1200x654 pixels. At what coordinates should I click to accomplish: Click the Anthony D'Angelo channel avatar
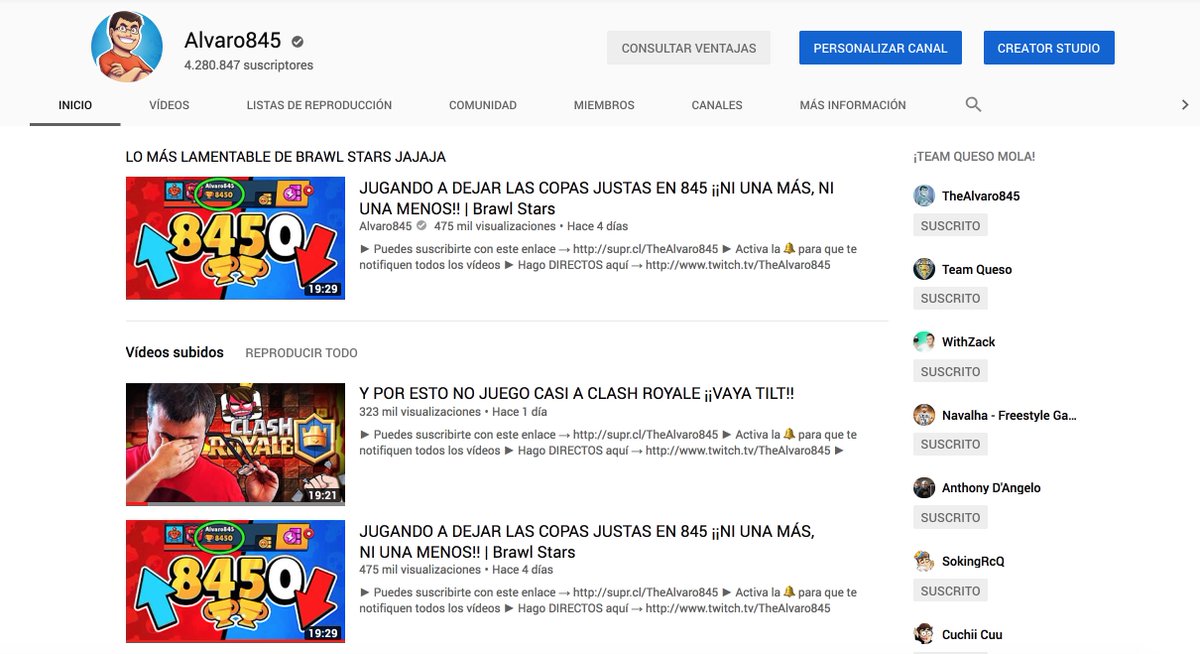tap(924, 488)
